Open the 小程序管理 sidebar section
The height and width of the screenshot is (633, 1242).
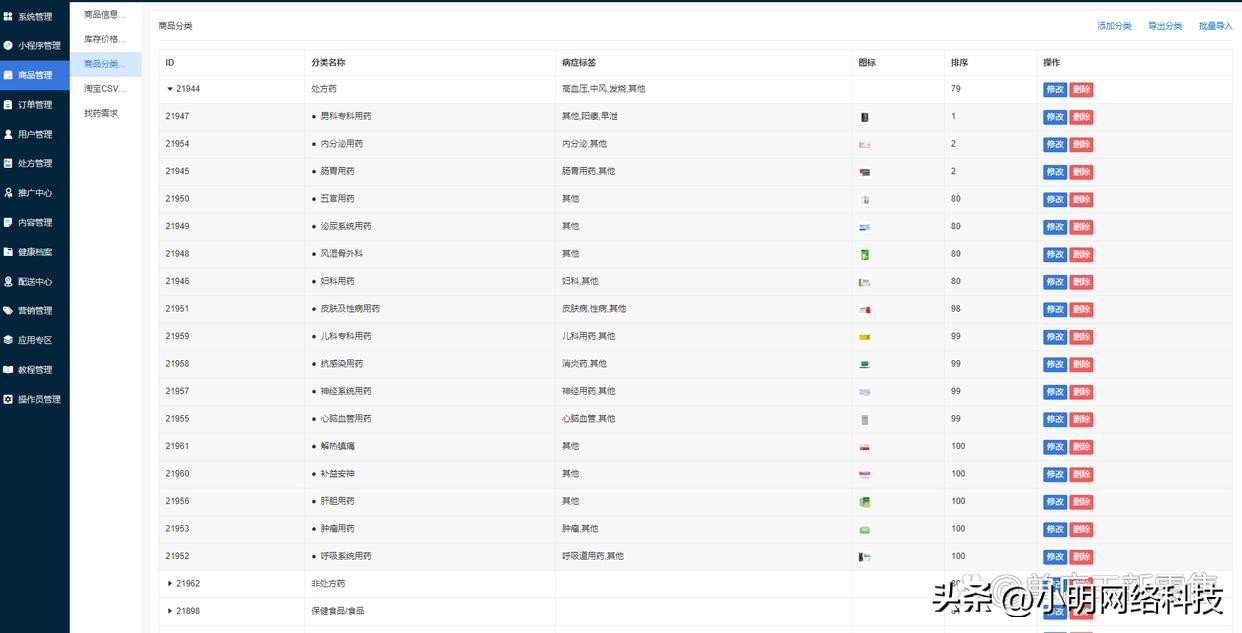[x=35, y=45]
